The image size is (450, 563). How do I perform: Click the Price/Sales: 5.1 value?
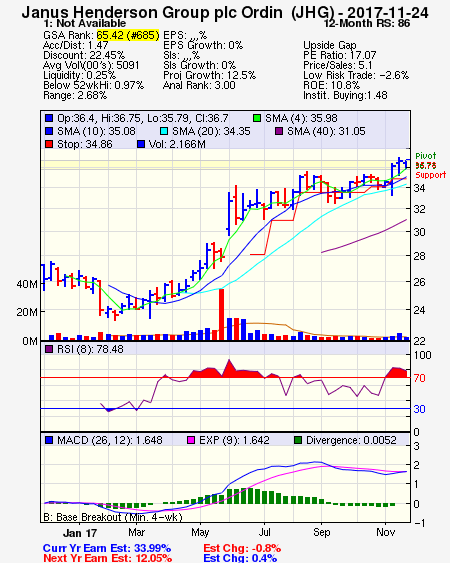(x=338, y=65)
